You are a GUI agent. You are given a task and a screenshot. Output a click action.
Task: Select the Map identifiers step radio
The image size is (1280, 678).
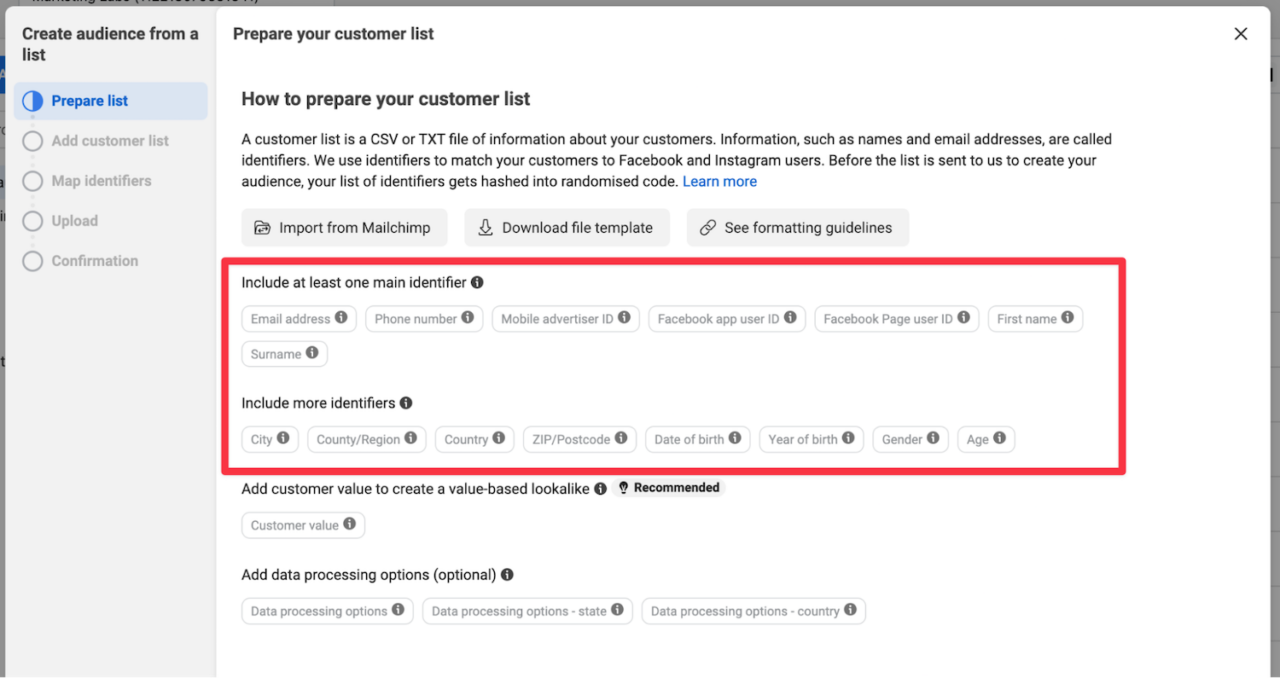point(32,181)
